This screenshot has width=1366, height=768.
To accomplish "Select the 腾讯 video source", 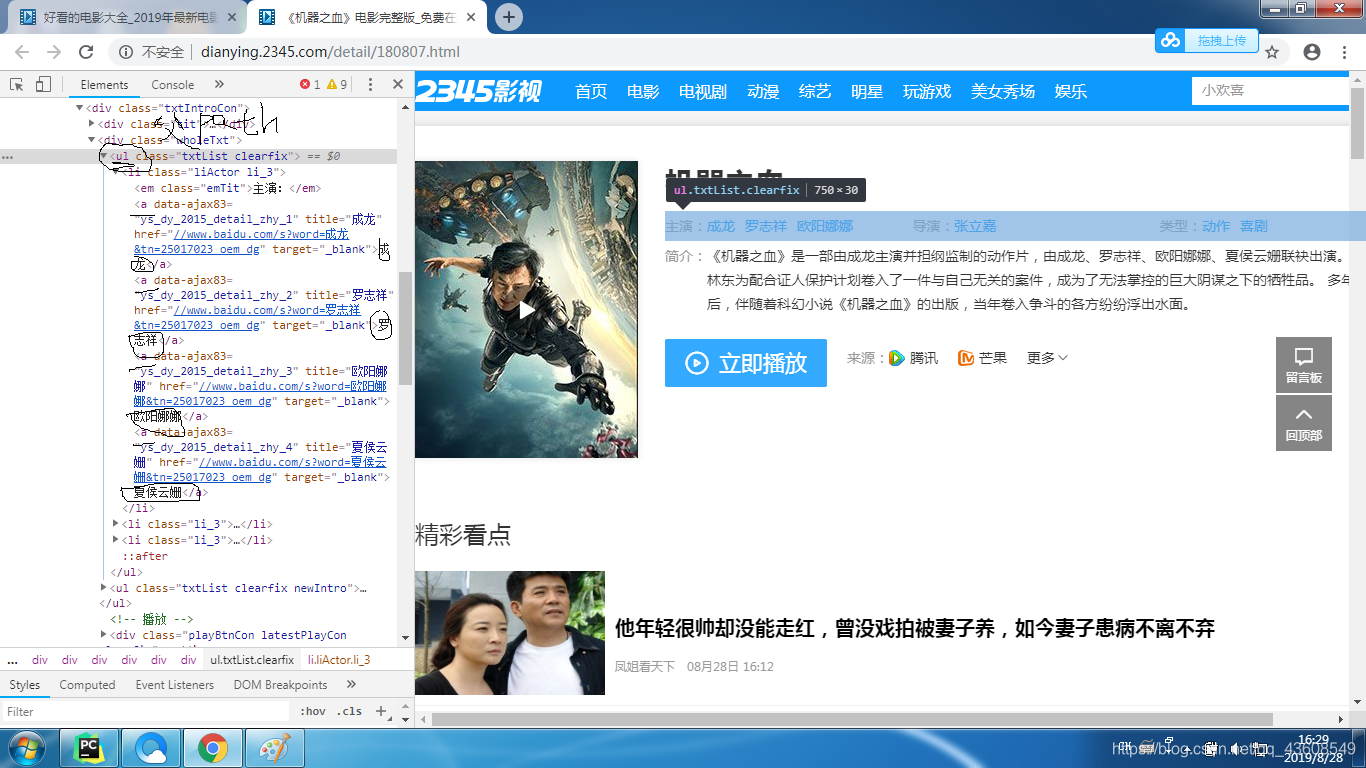I will [x=914, y=358].
